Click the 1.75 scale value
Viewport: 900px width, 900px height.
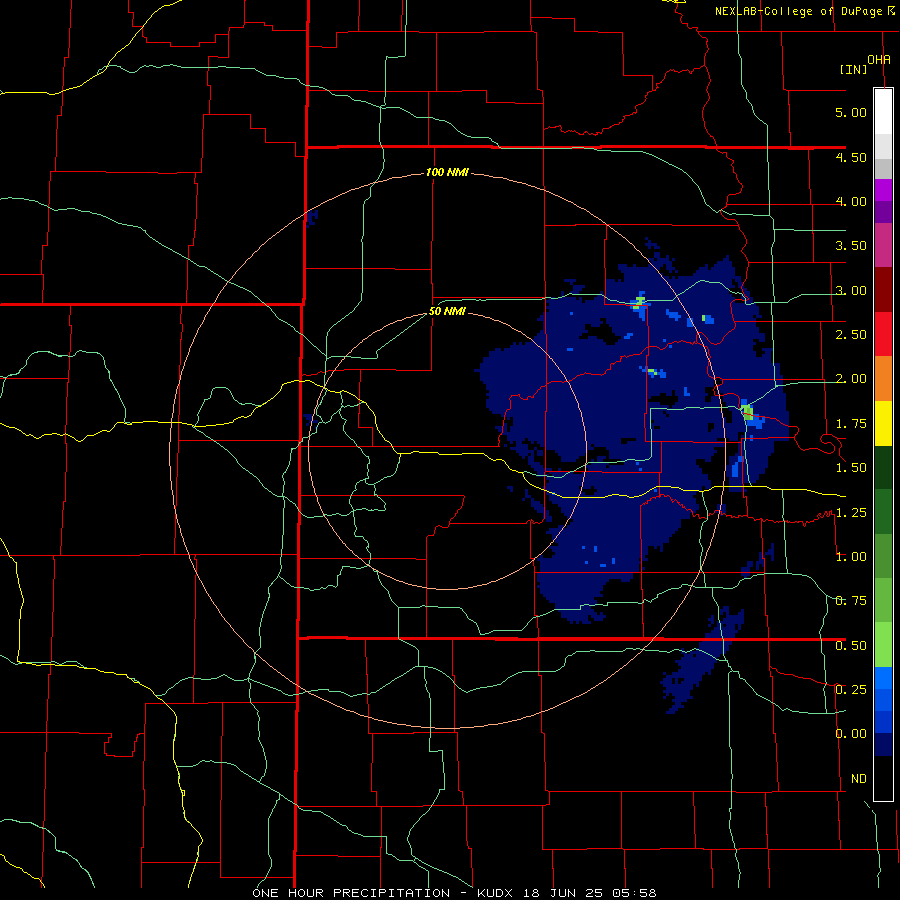tap(851, 424)
